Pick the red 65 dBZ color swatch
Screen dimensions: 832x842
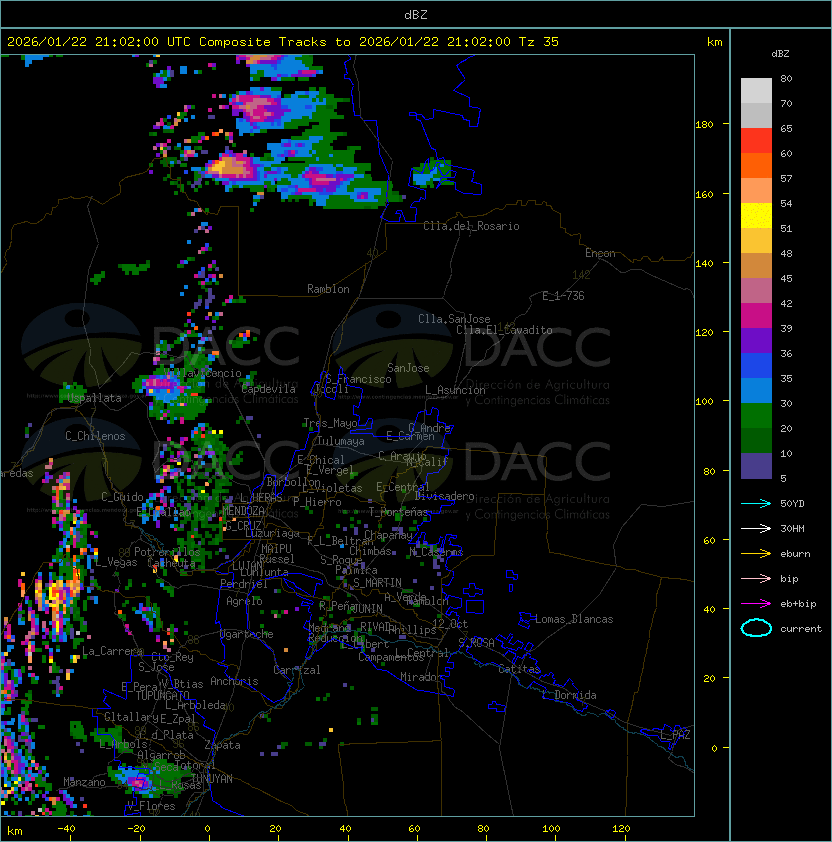pos(756,141)
